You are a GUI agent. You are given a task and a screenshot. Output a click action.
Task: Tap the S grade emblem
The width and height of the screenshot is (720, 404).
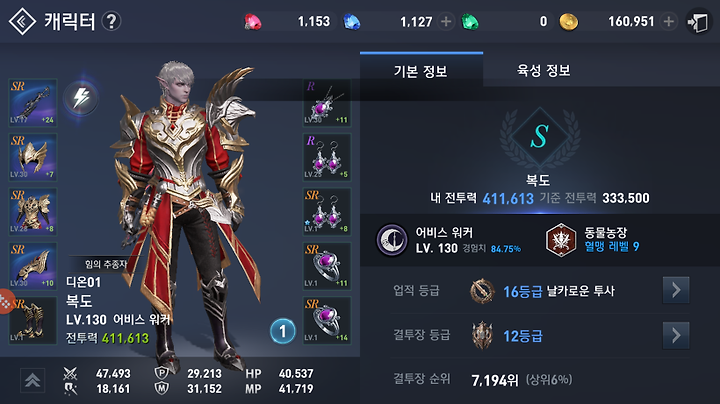point(539,136)
